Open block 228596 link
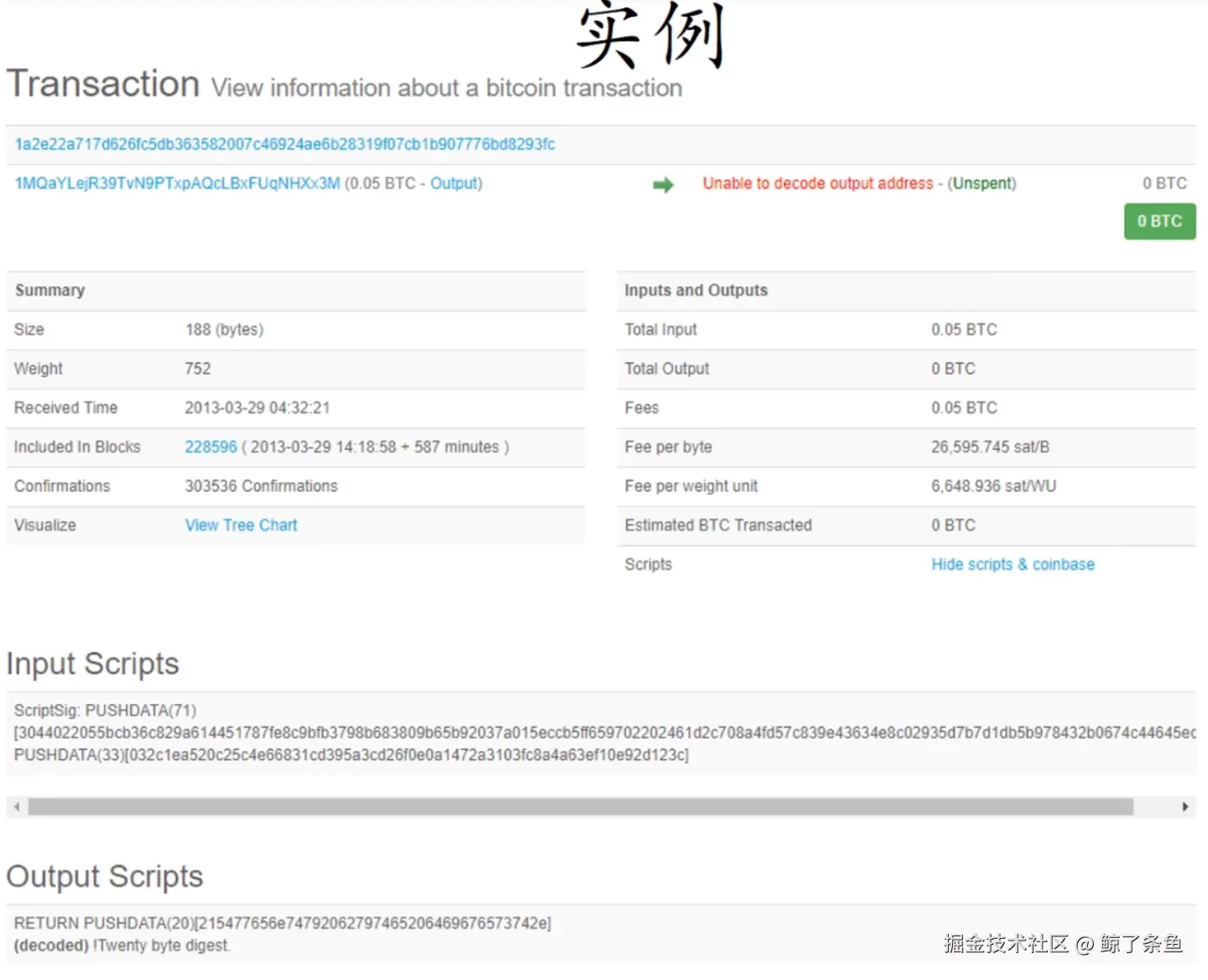1208x980 pixels. [211, 447]
